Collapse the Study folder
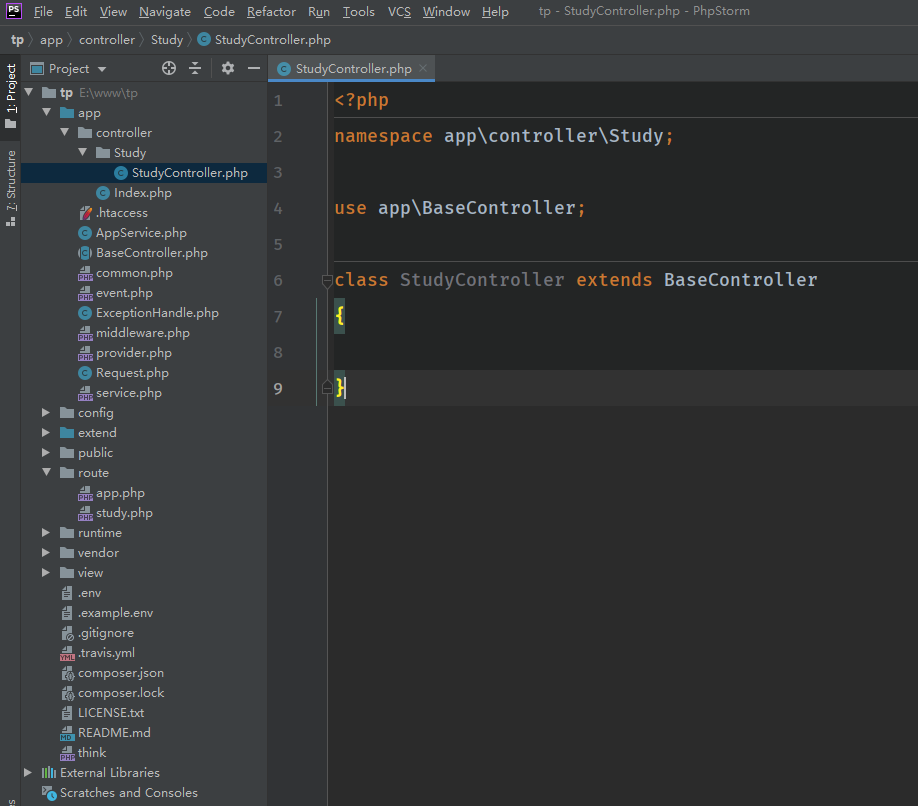 83,152
